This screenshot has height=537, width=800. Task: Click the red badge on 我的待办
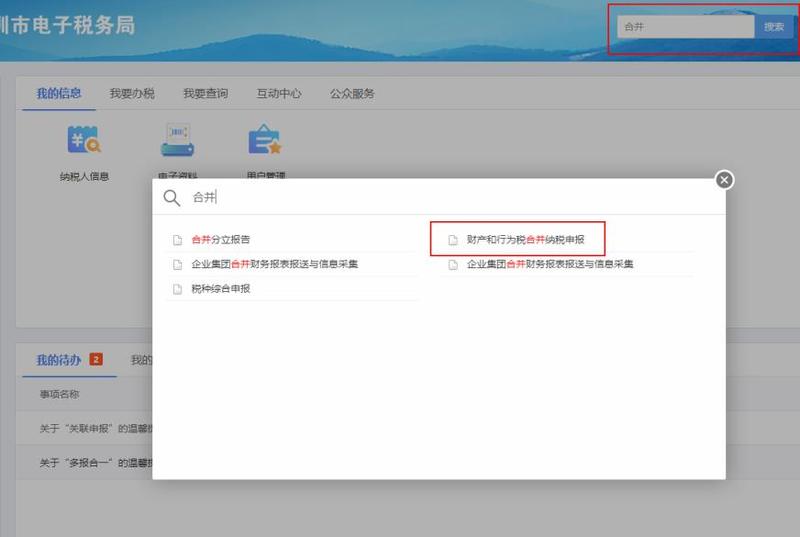[x=96, y=360]
